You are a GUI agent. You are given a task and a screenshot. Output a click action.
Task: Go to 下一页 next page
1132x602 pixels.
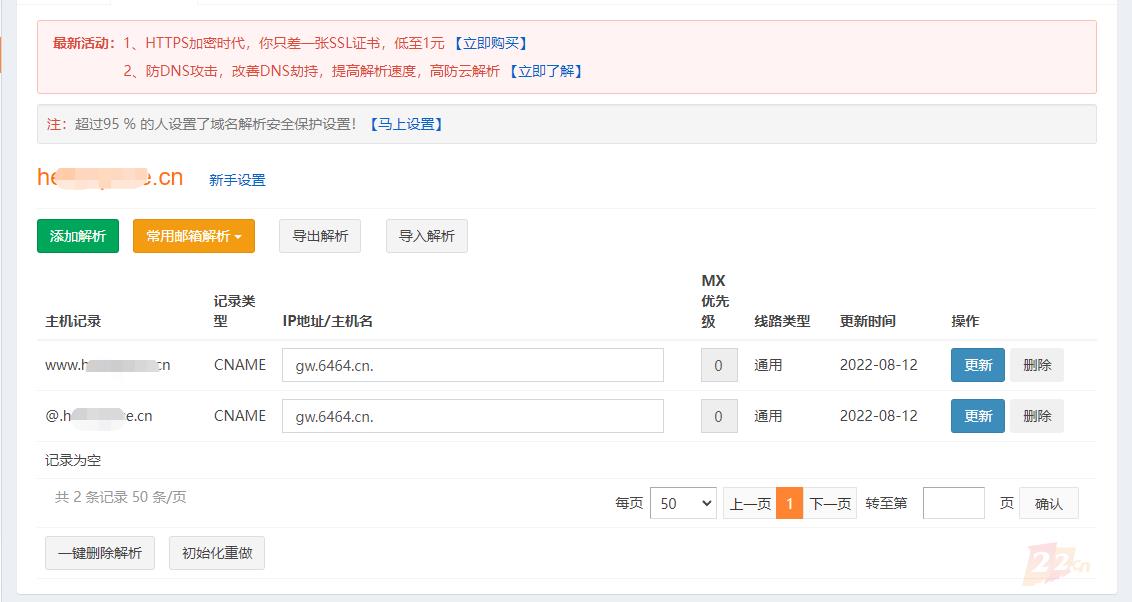pos(830,504)
